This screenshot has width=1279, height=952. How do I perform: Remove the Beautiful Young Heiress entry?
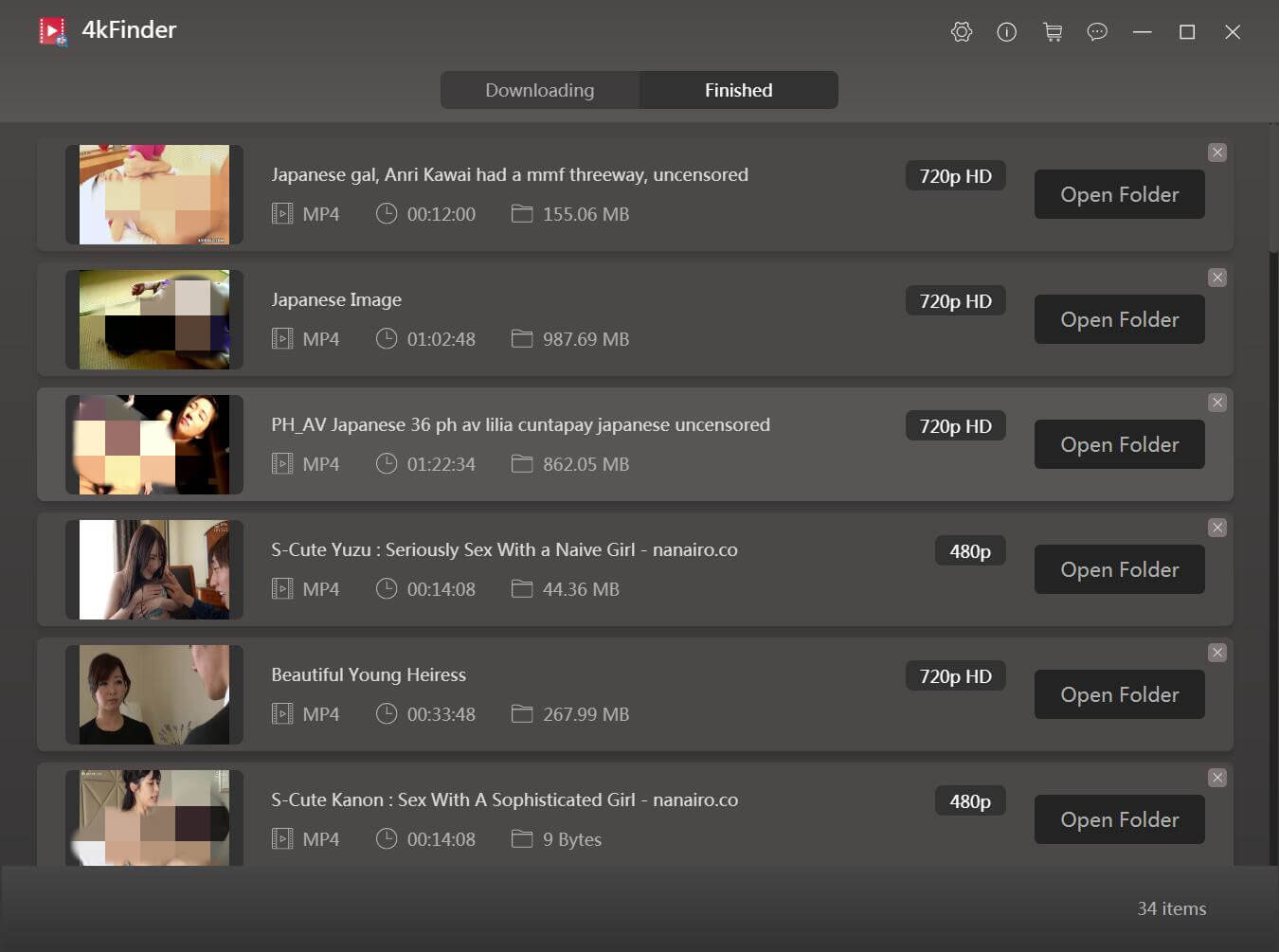tap(1217, 653)
